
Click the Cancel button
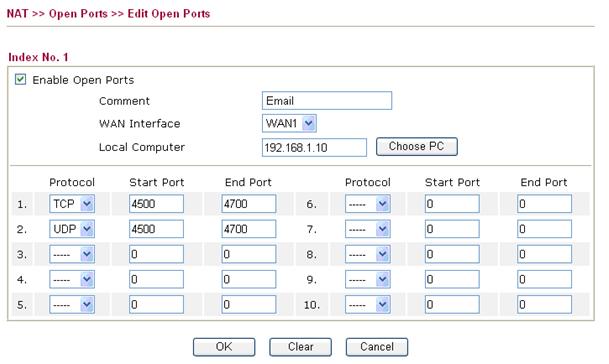point(377,347)
